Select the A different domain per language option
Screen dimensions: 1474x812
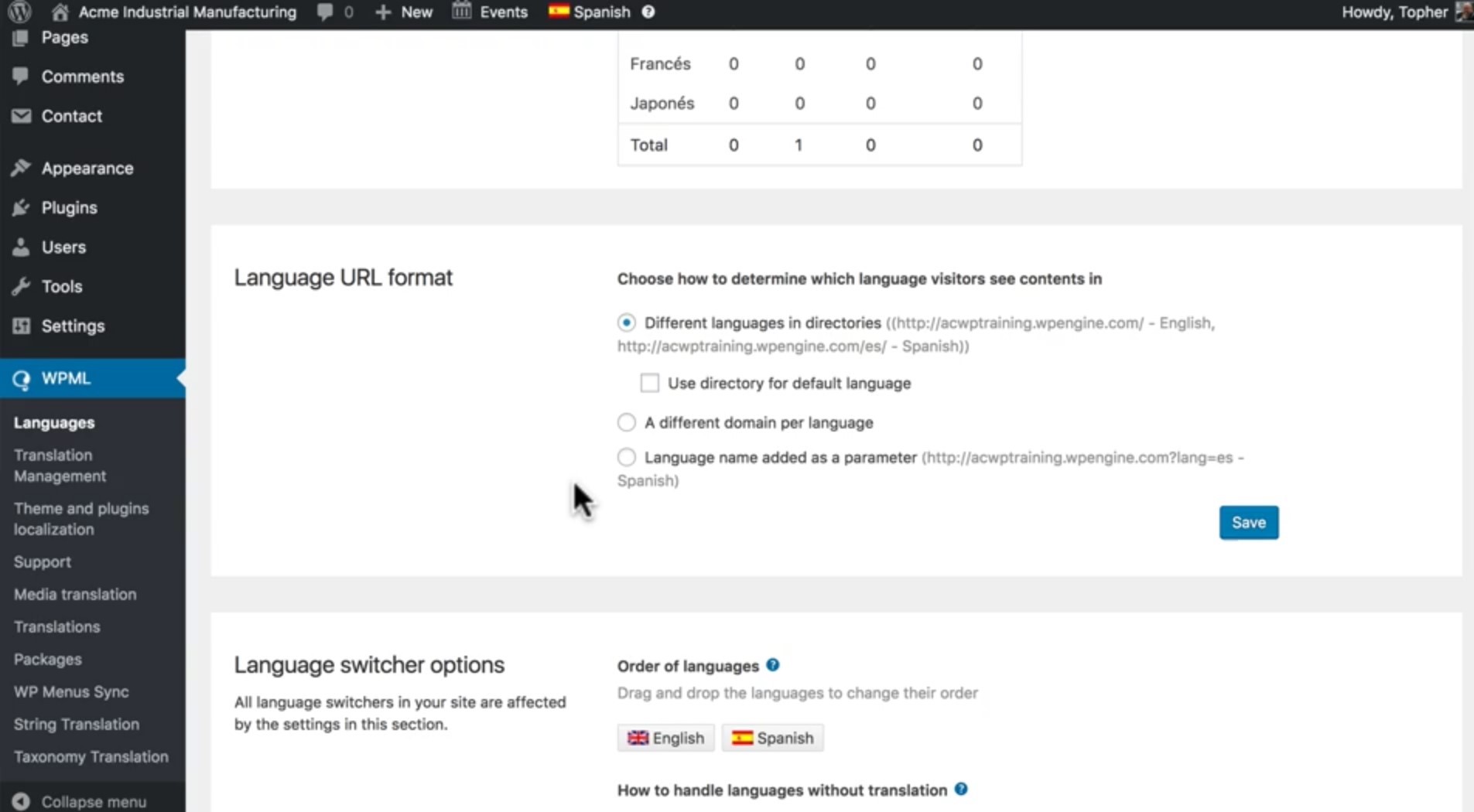[625, 422]
